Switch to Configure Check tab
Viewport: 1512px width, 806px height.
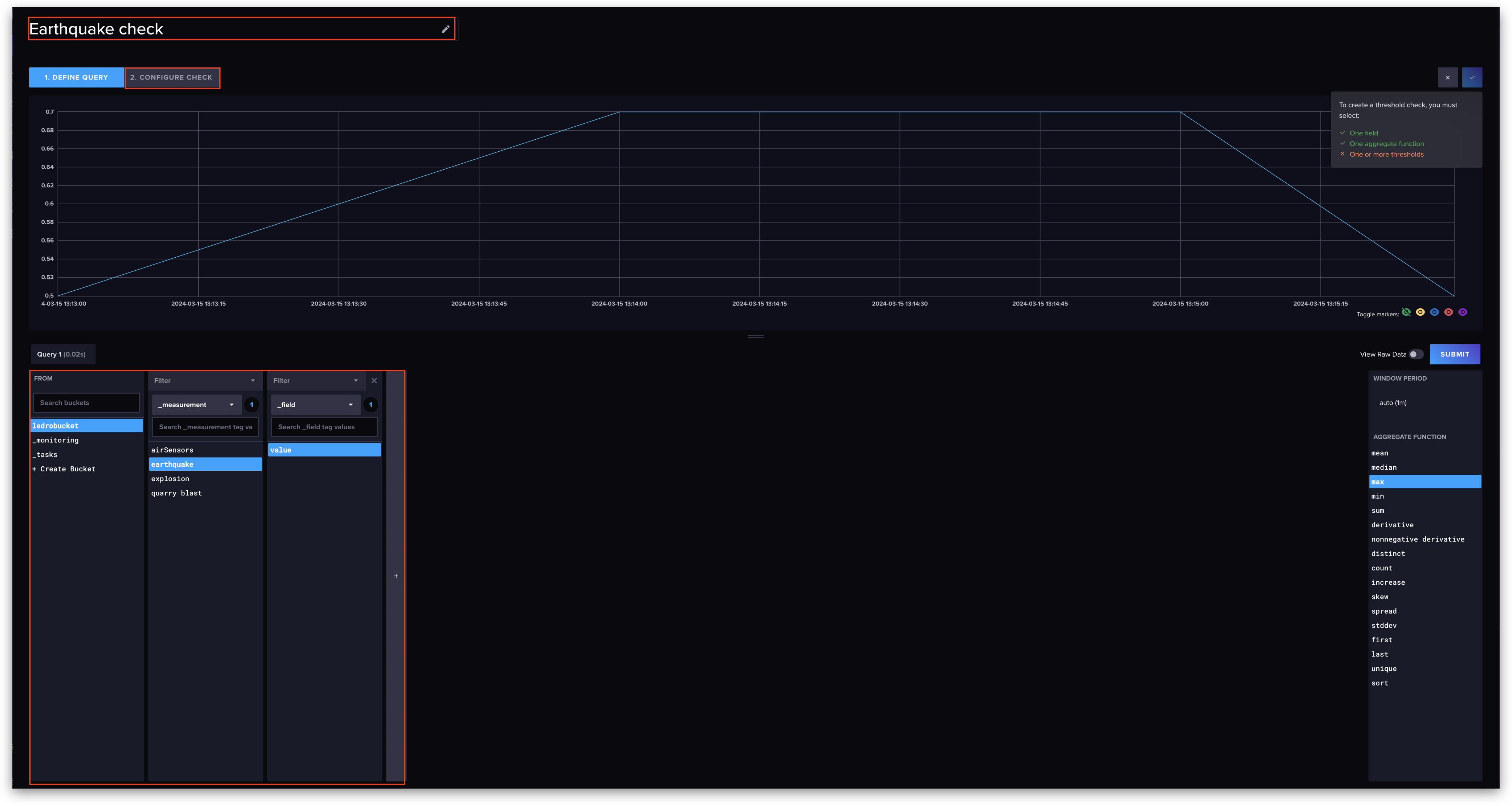[171, 77]
